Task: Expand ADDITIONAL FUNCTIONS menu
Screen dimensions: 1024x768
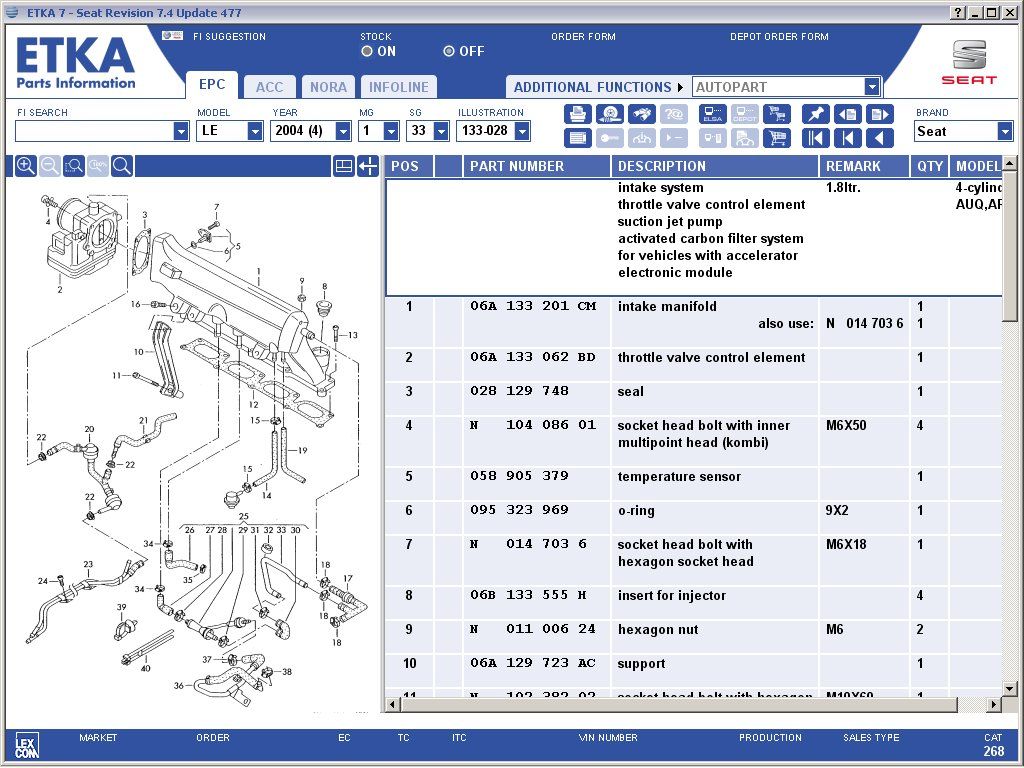Action: pyautogui.click(x=598, y=87)
